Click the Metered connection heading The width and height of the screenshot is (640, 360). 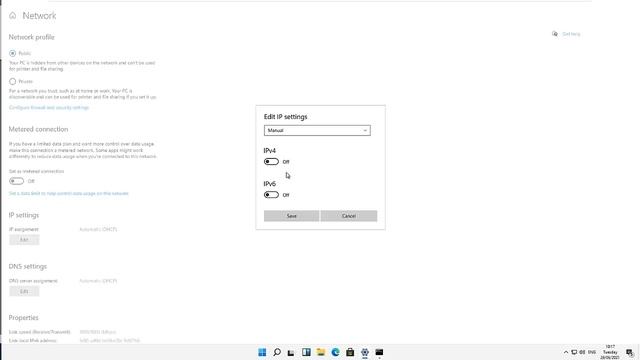click(38, 129)
